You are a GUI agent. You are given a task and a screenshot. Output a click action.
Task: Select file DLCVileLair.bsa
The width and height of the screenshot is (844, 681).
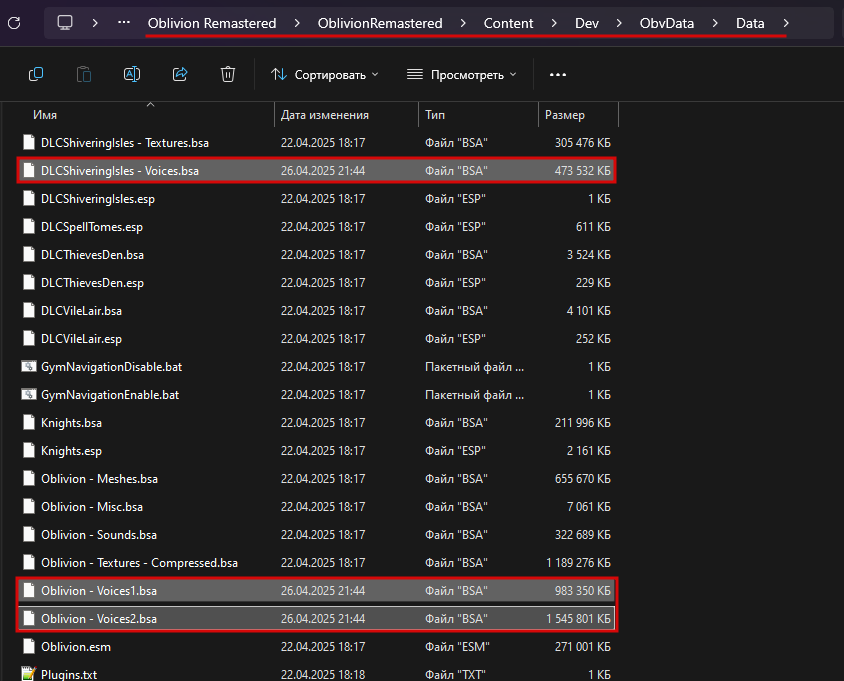[316, 311]
